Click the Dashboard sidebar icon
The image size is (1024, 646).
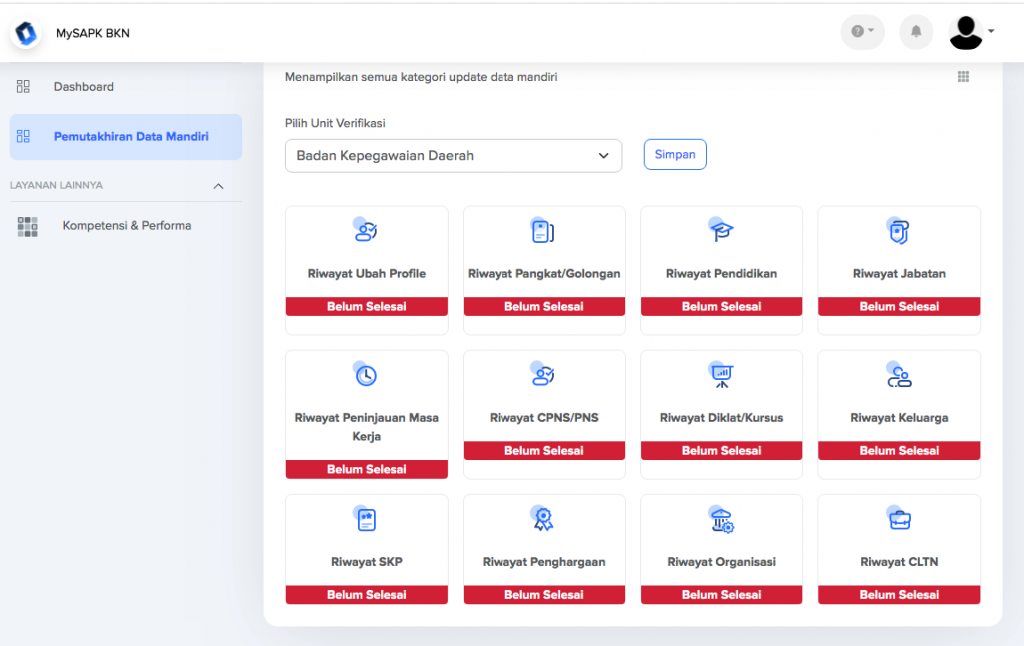click(24, 86)
